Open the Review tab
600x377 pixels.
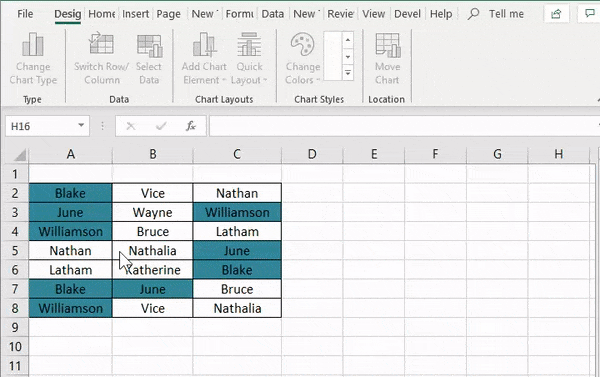click(x=340, y=14)
